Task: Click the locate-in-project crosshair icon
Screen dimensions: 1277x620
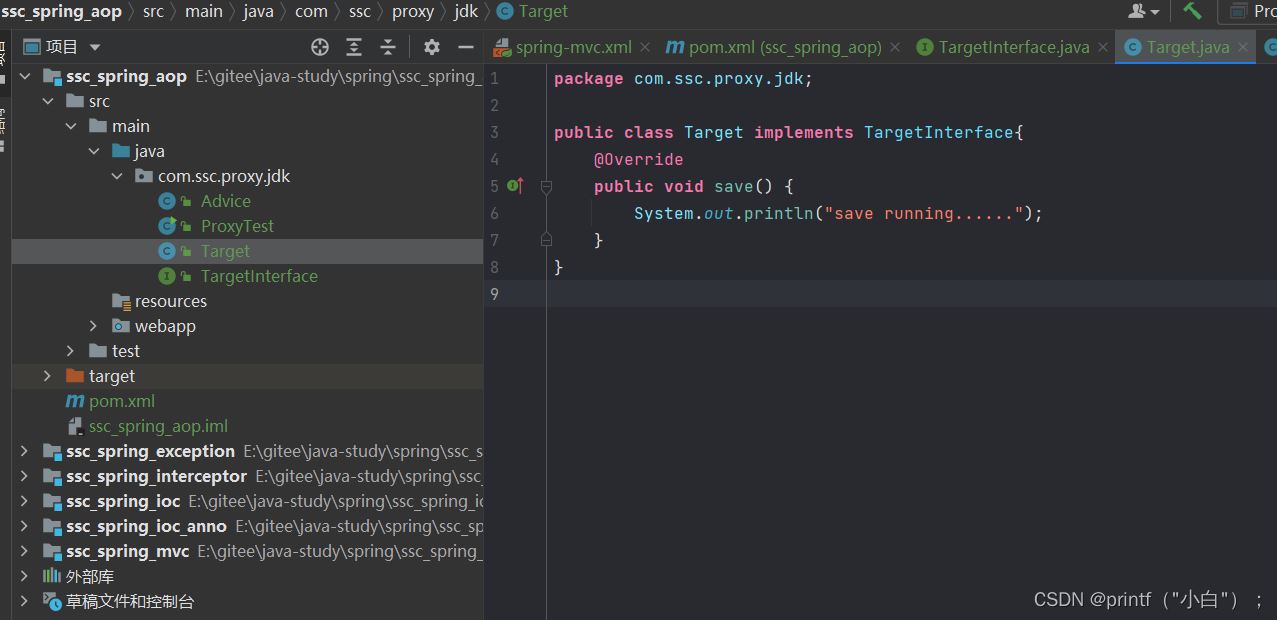Action: [320, 47]
